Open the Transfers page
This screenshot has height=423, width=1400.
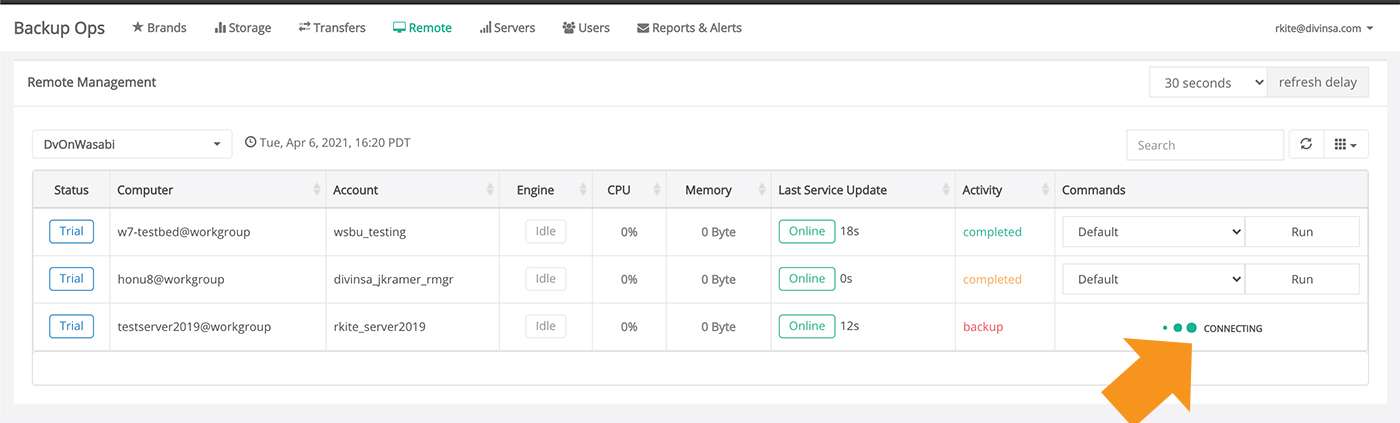coord(332,28)
